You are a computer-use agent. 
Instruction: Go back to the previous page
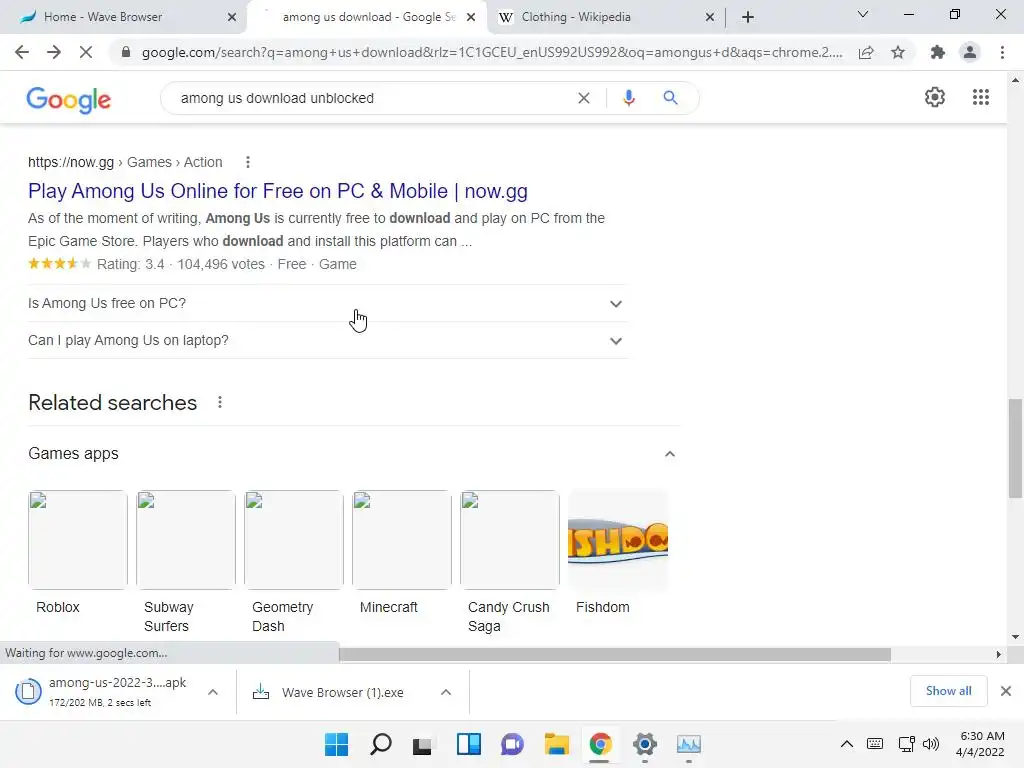22,52
